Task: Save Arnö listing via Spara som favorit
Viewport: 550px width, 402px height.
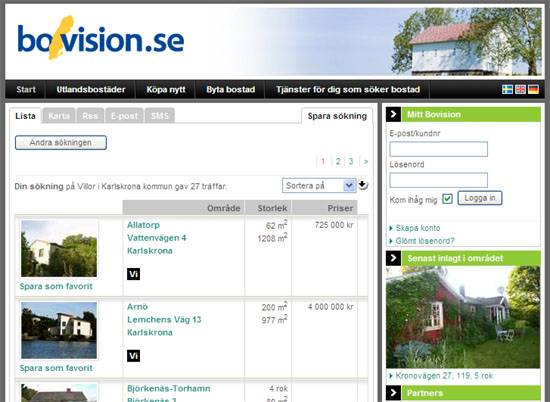Action: click(56, 368)
